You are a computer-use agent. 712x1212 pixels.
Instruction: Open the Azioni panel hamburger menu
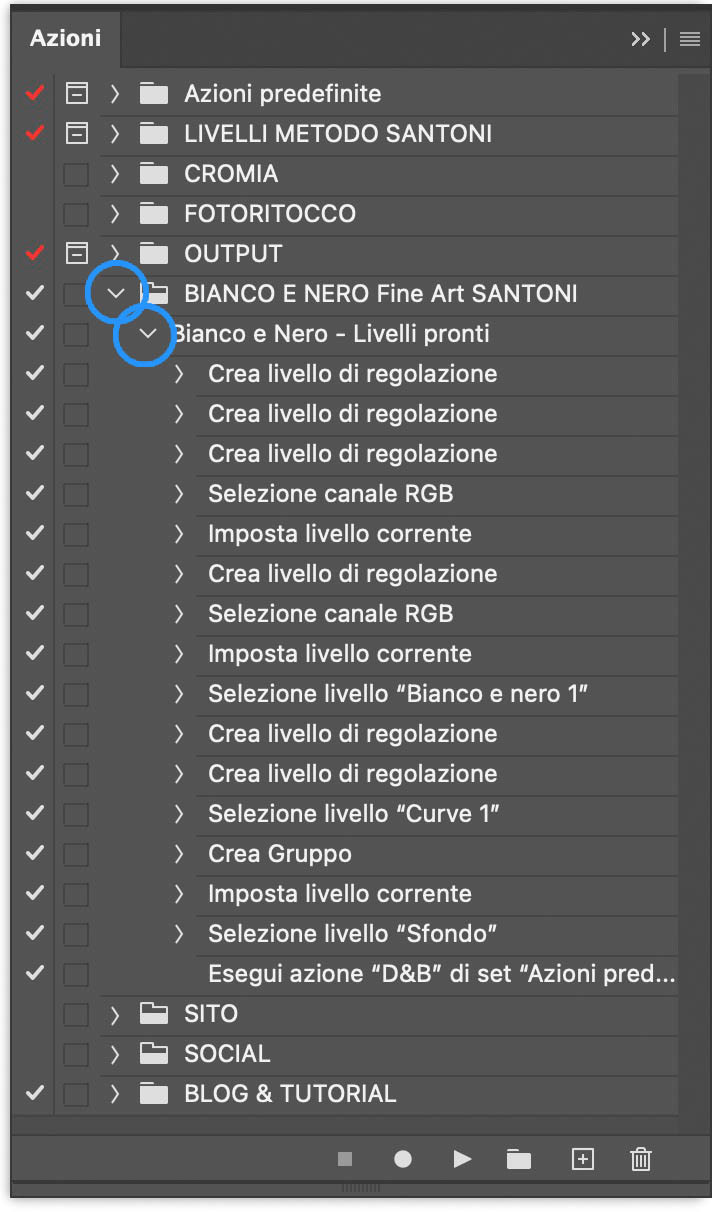click(x=689, y=39)
